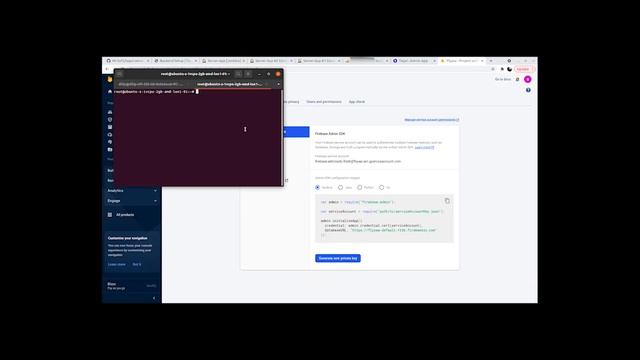The image size is (640, 360).
Task: Open the Firebase help question-mark icon
Action: 528,90
